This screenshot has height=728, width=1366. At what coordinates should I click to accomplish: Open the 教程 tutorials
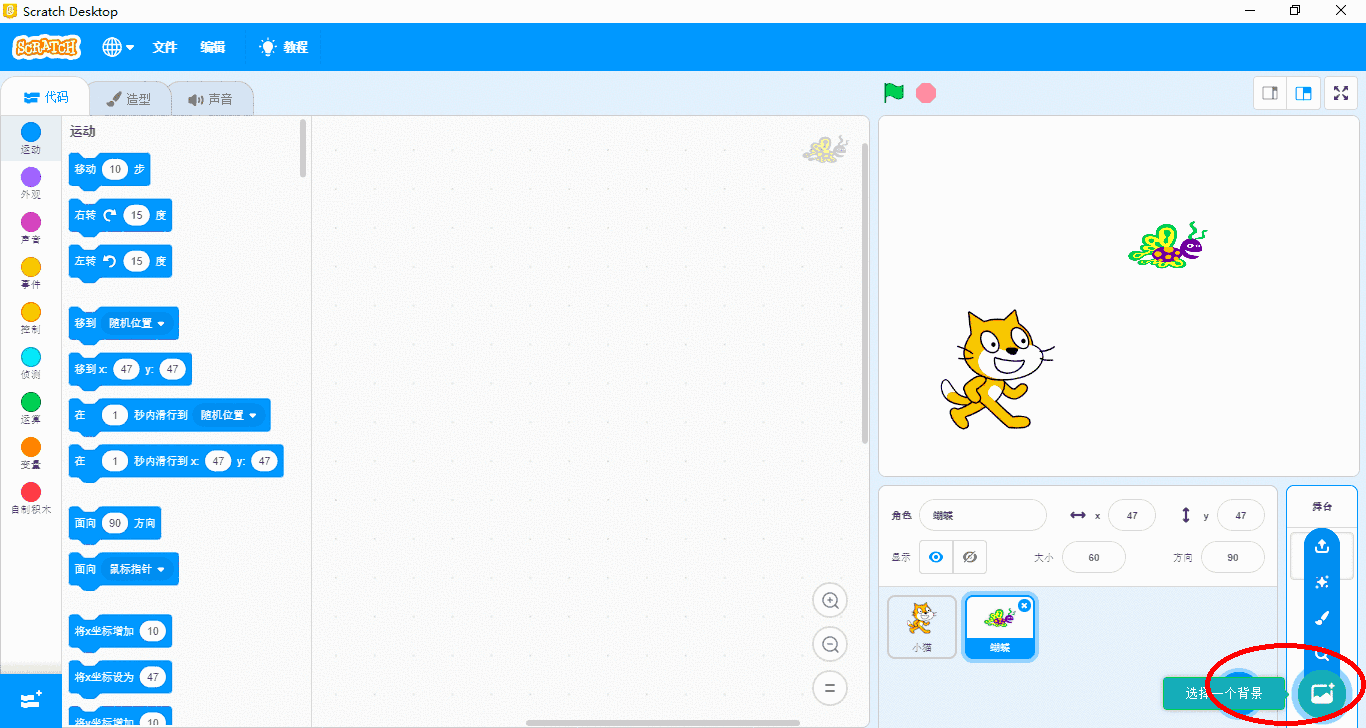tap(283, 47)
